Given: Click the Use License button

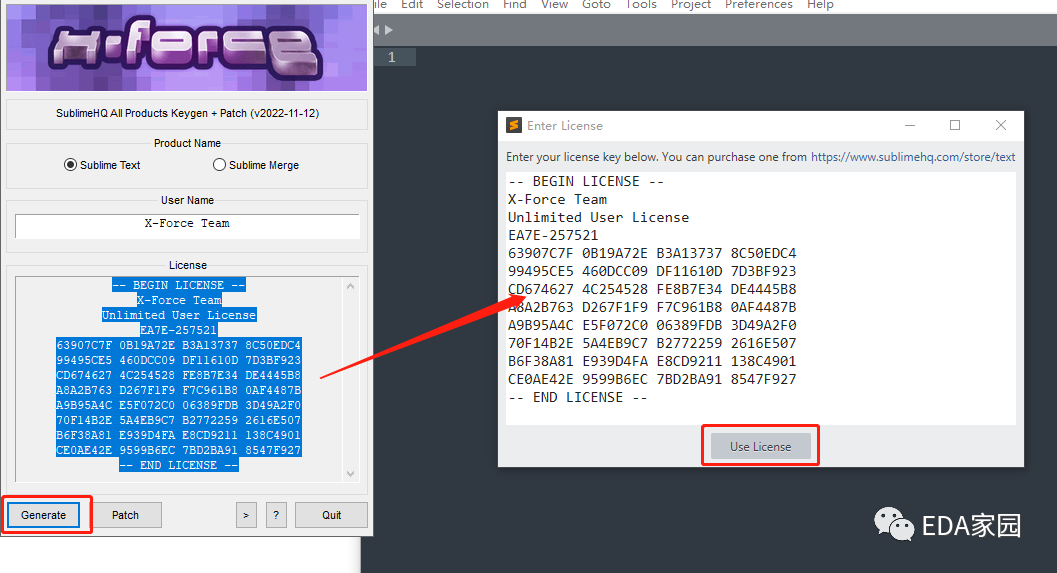Looking at the screenshot, I should (x=760, y=446).
